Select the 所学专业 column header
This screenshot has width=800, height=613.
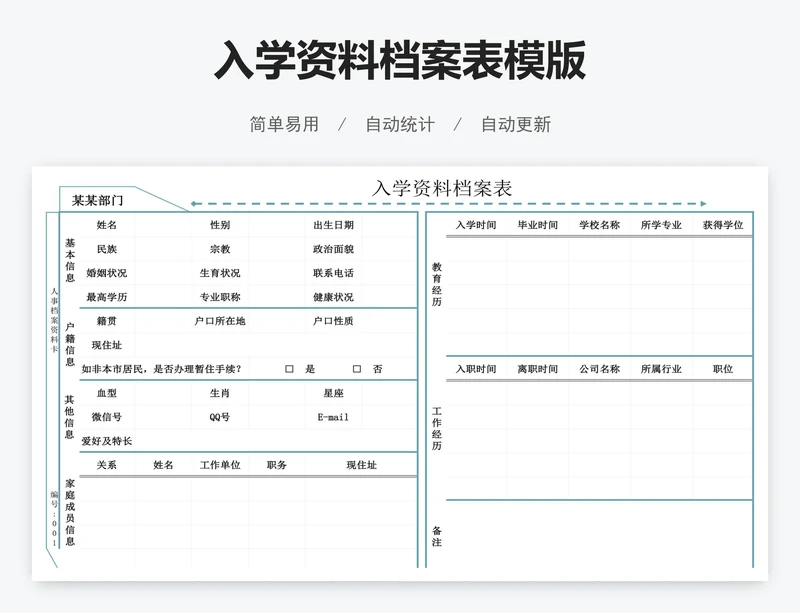[661, 225]
